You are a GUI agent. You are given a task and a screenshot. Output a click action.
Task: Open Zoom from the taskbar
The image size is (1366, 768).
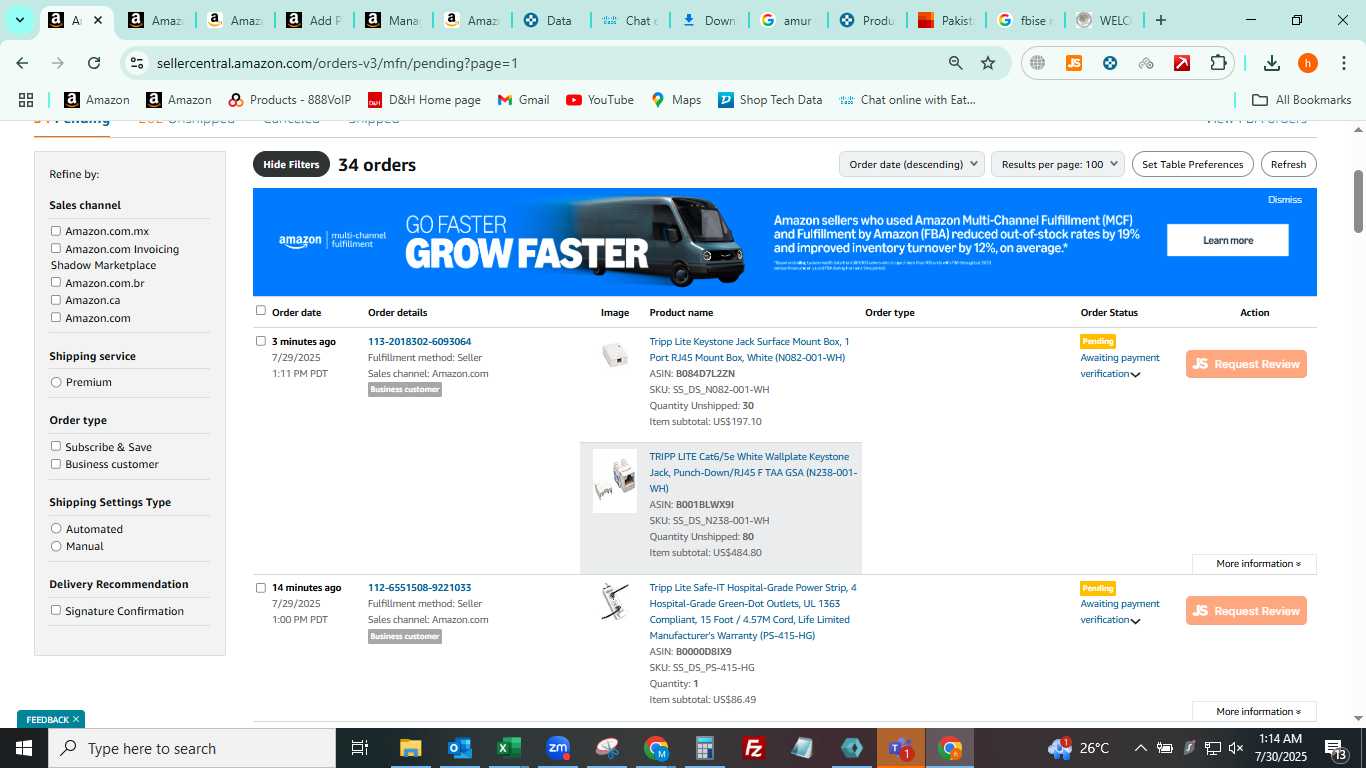[x=558, y=748]
